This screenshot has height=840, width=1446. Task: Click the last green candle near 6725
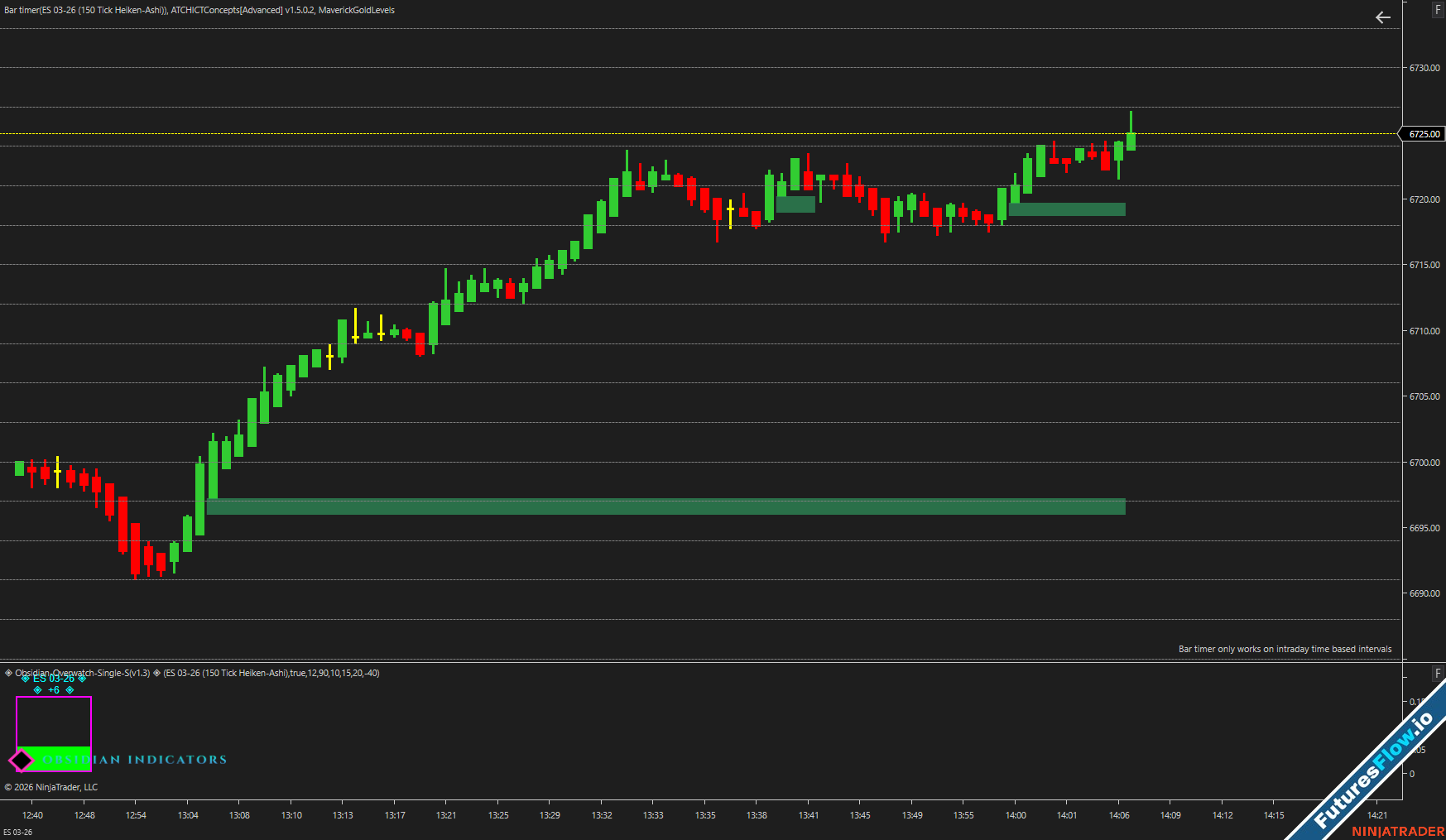click(1131, 141)
